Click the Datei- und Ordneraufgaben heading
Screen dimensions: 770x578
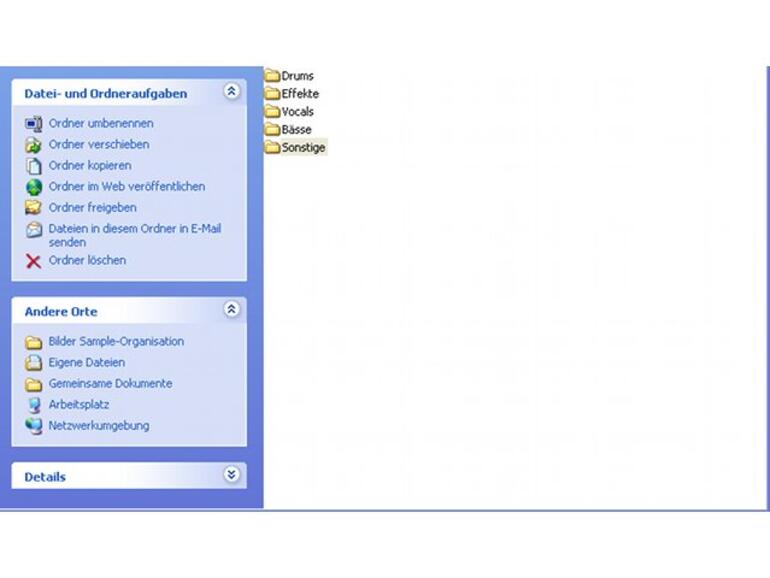point(106,93)
